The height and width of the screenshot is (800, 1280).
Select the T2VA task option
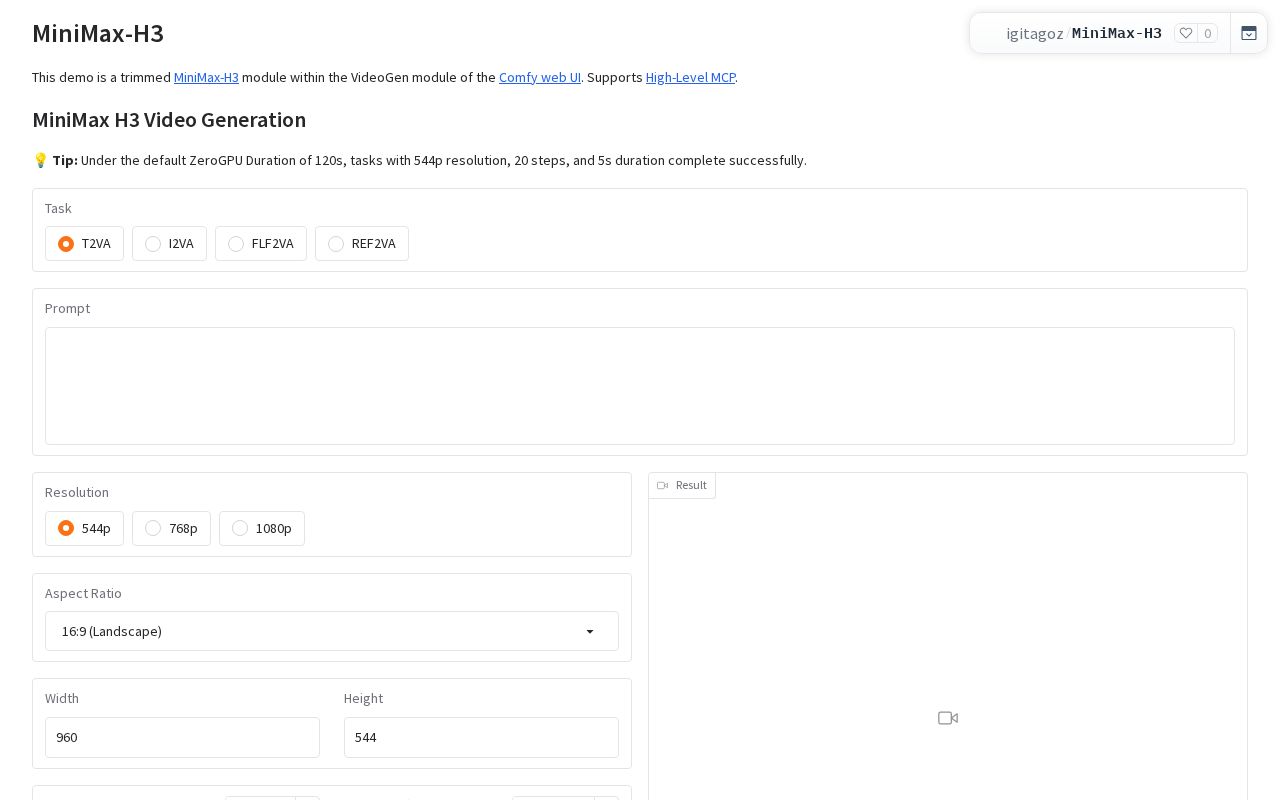(85, 244)
